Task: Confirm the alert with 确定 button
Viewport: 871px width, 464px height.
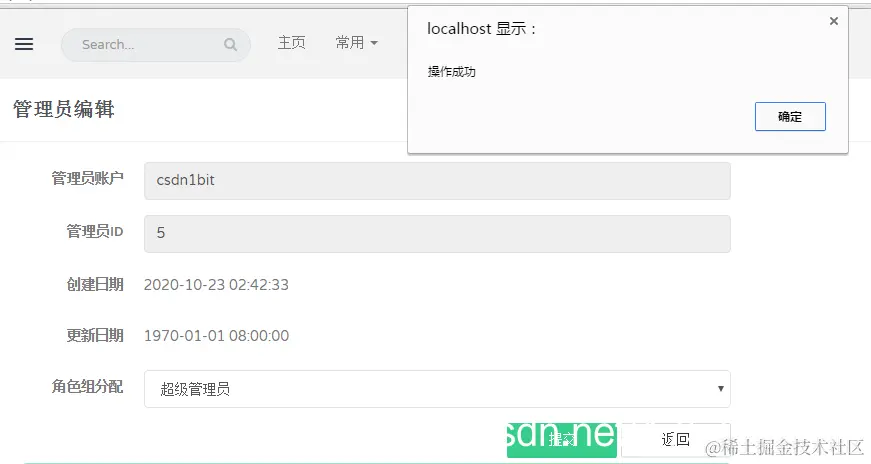Action: point(790,117)
